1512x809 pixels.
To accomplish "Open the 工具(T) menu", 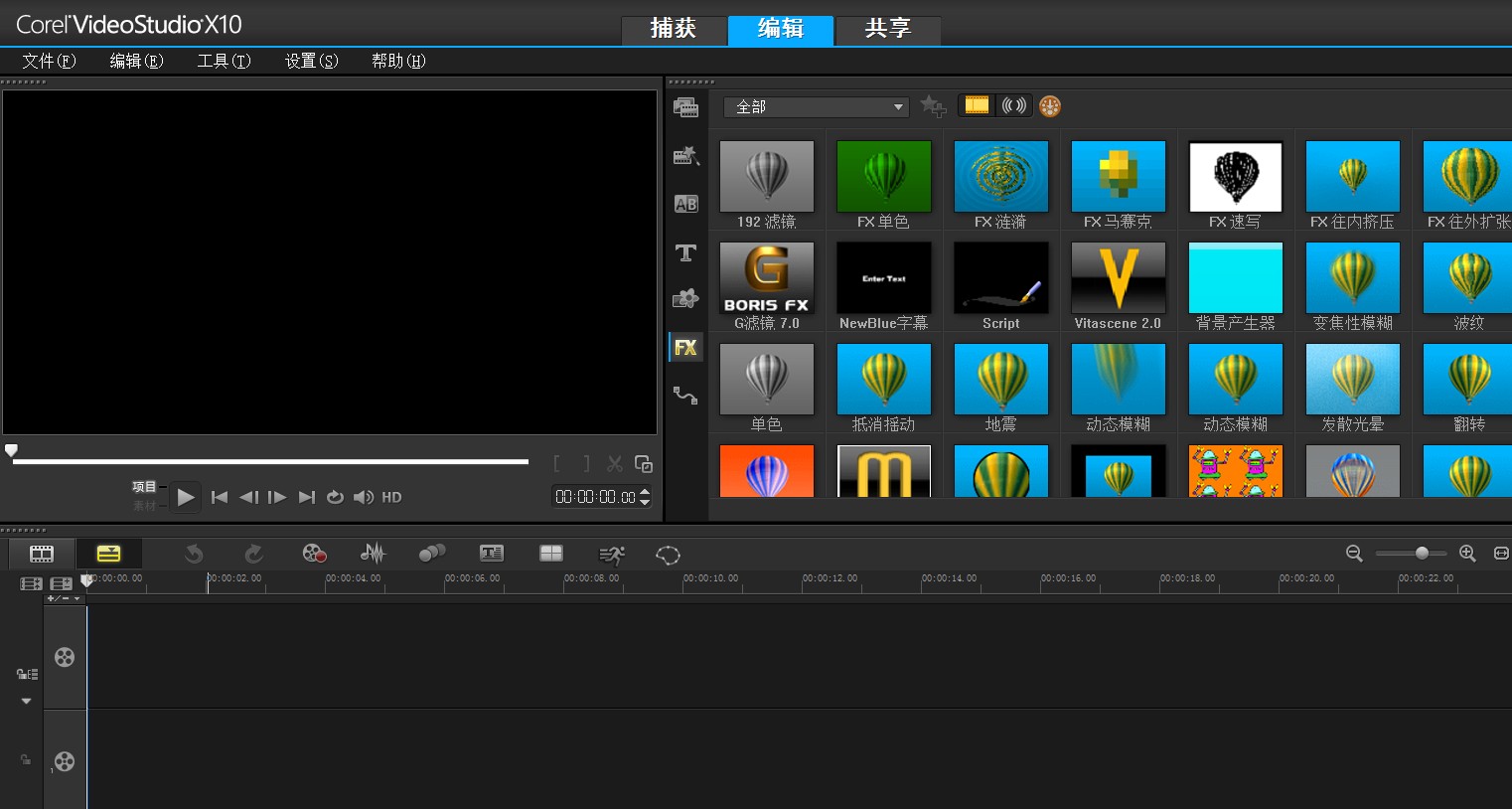I will (224, 61).
